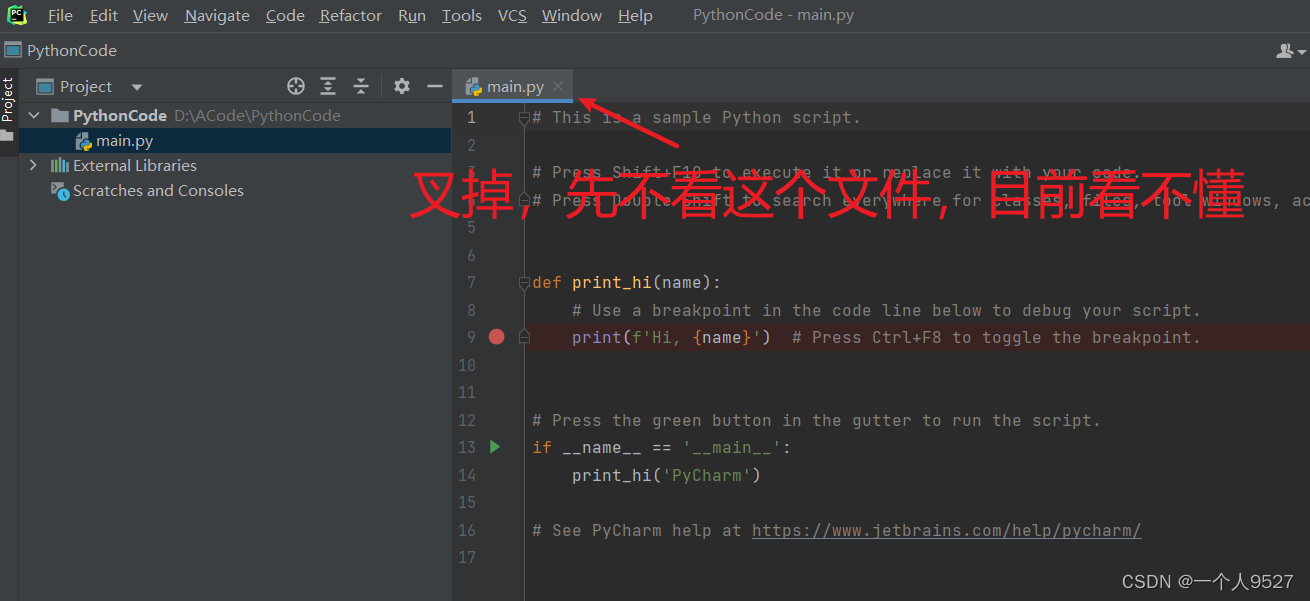
Task: Click the Collapse All icon
Action: pos(361,86)
